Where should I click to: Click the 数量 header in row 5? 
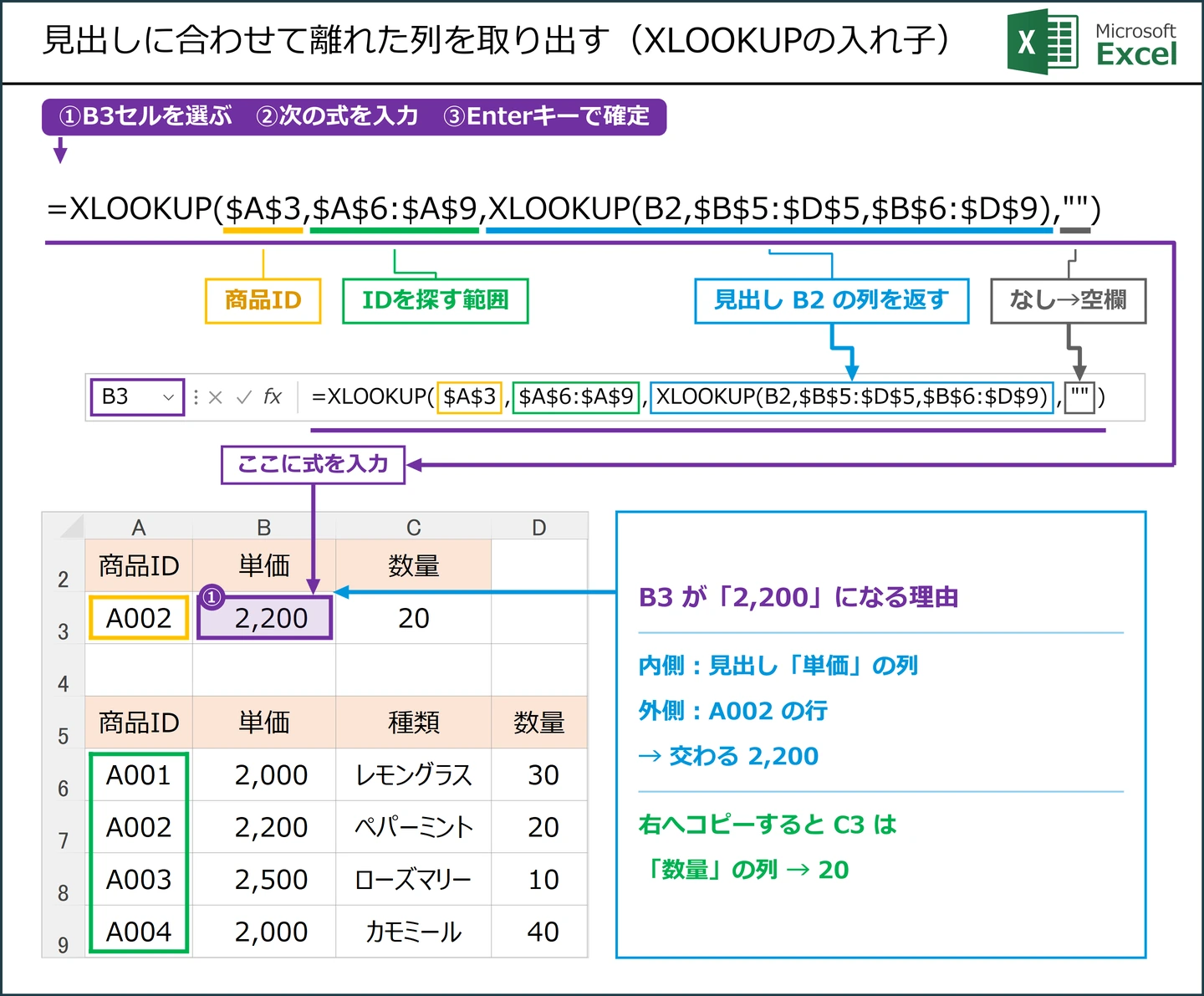539,723
